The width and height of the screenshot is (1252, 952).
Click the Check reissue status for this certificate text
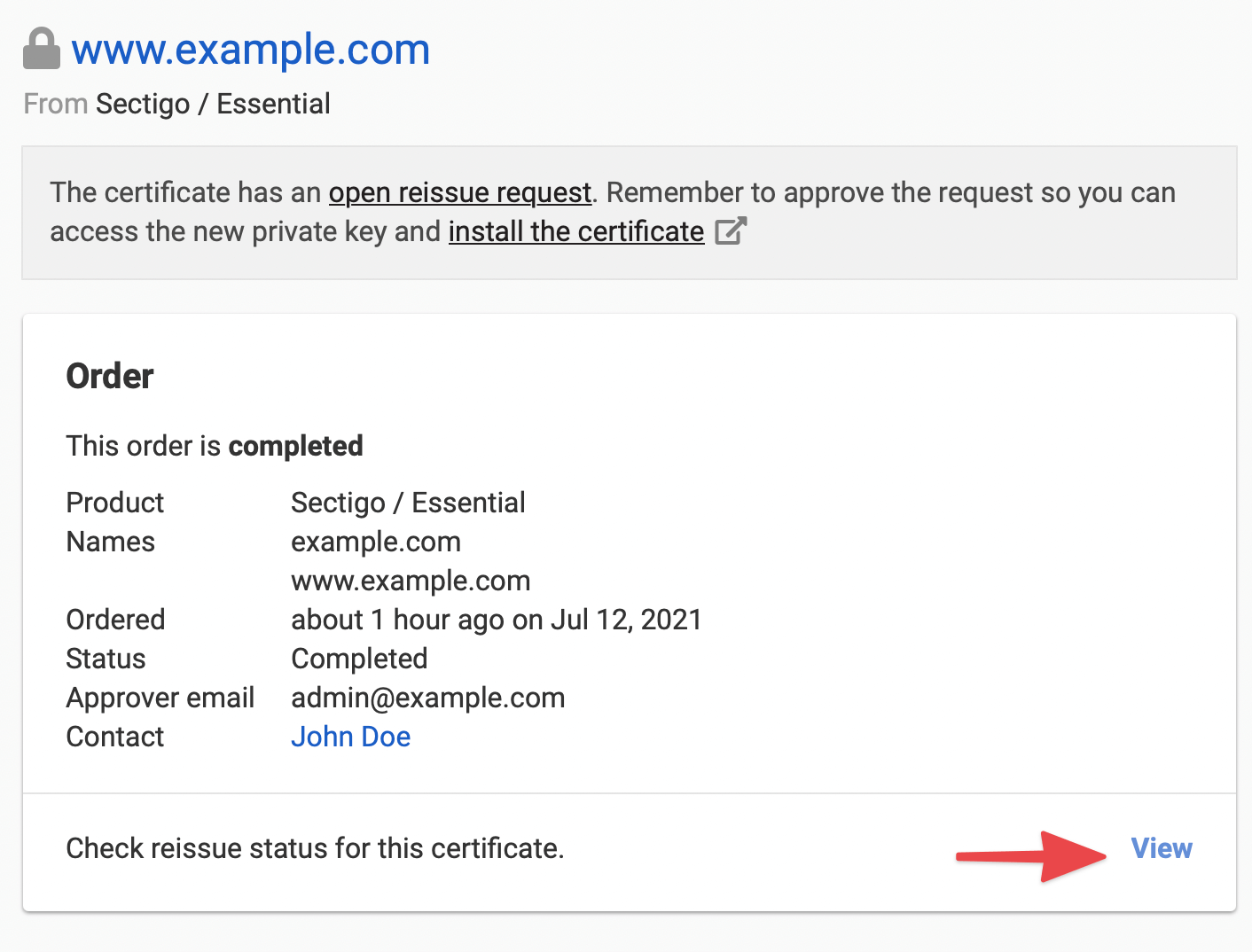coord(315,848)
